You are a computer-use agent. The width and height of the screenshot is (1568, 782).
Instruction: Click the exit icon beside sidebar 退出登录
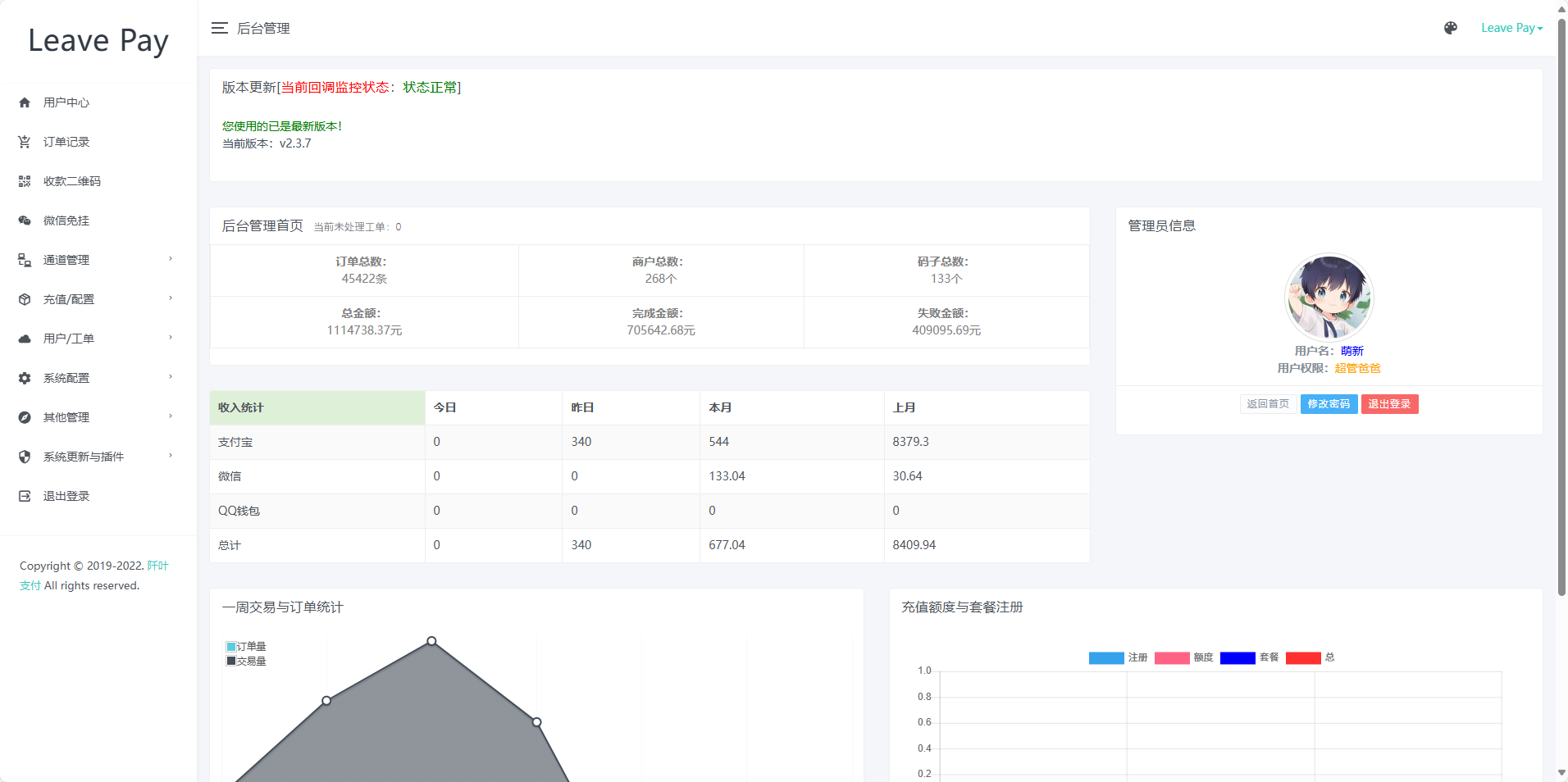pos(25,496)
